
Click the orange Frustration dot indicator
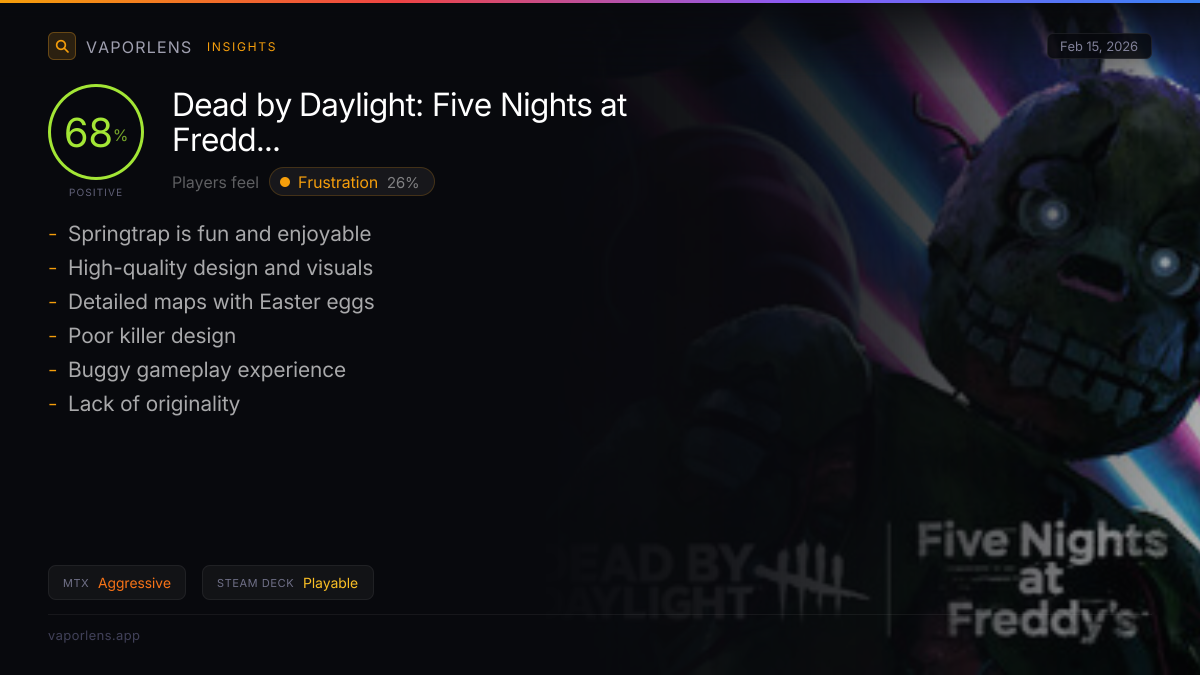click(x=285, y=182)
